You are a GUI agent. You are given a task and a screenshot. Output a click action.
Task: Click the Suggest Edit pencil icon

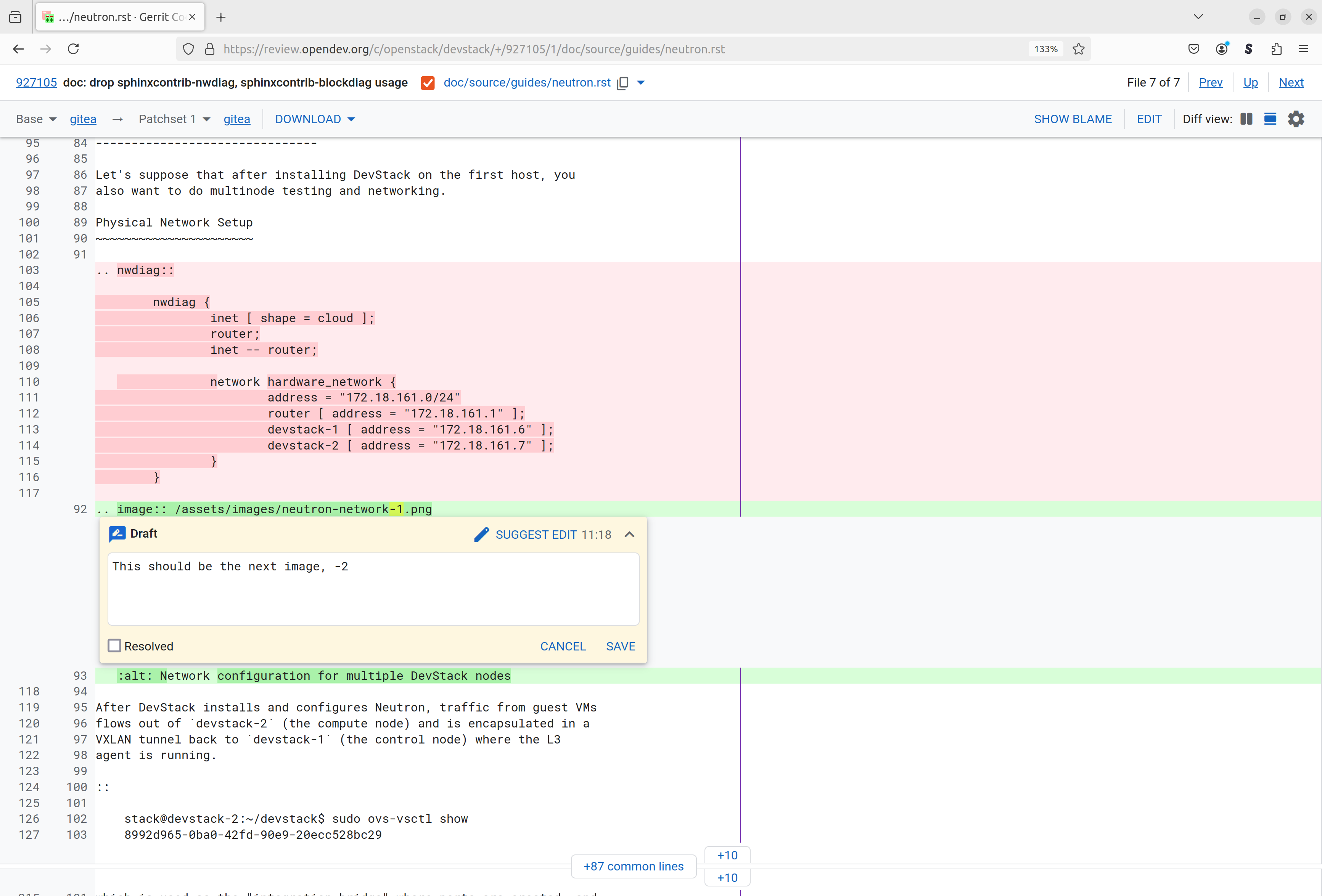pos(481,535)
